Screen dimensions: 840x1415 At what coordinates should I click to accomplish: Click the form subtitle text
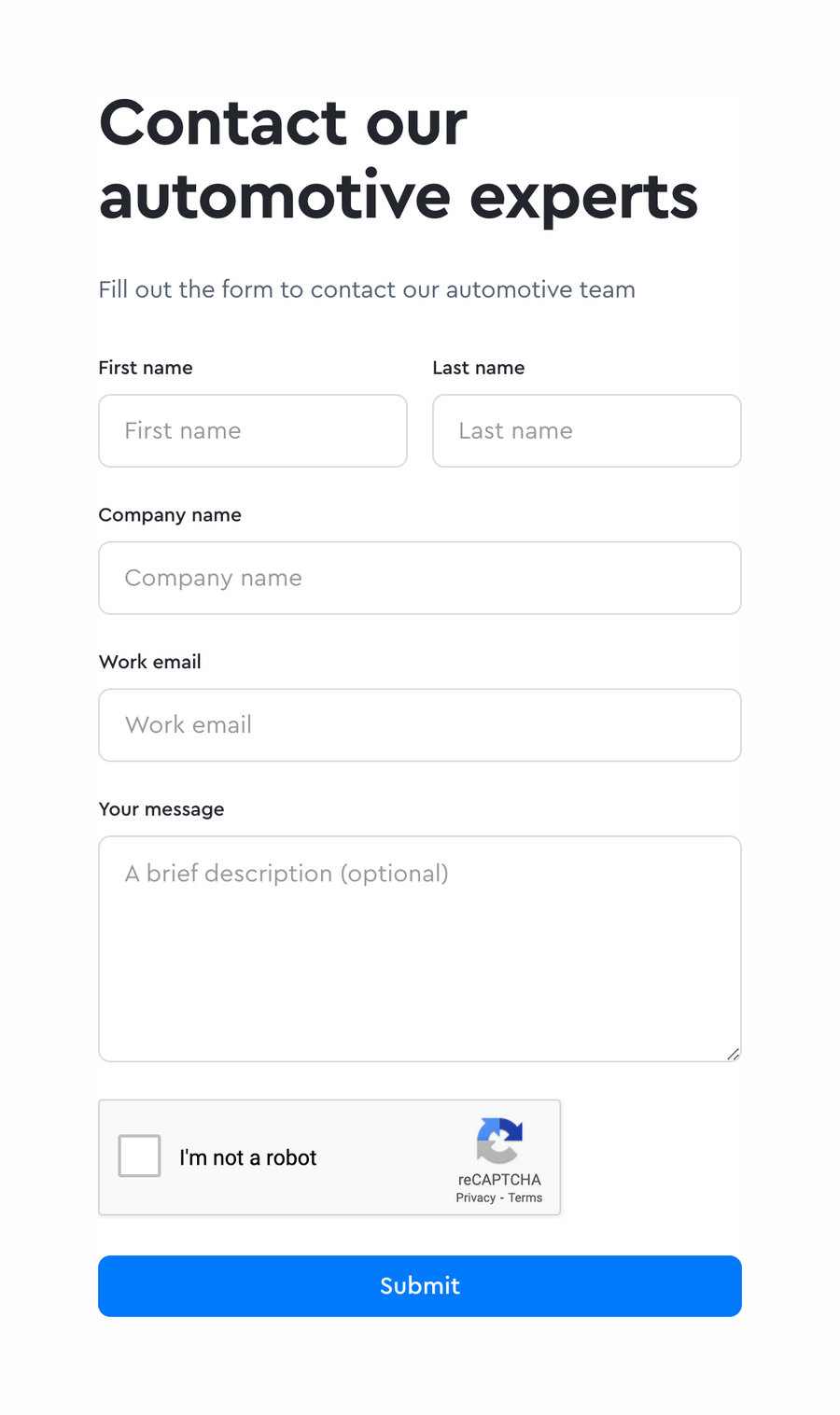(367, 289)
